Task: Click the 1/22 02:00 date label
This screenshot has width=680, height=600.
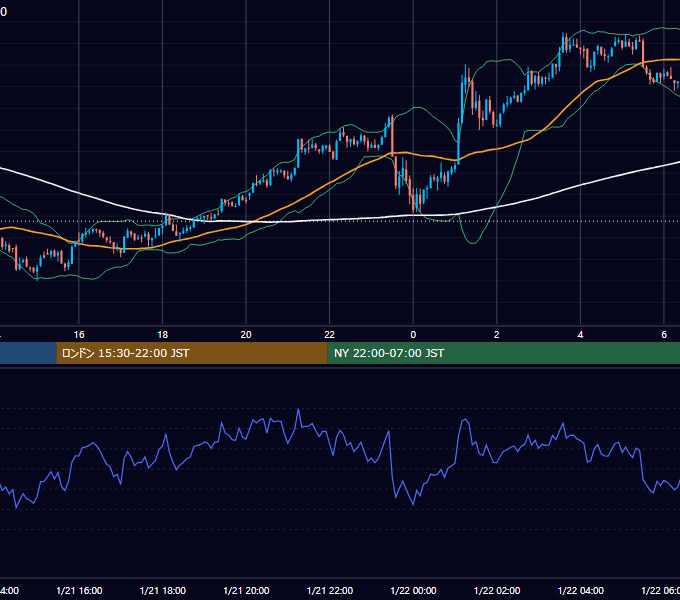Action: point(497,590)
